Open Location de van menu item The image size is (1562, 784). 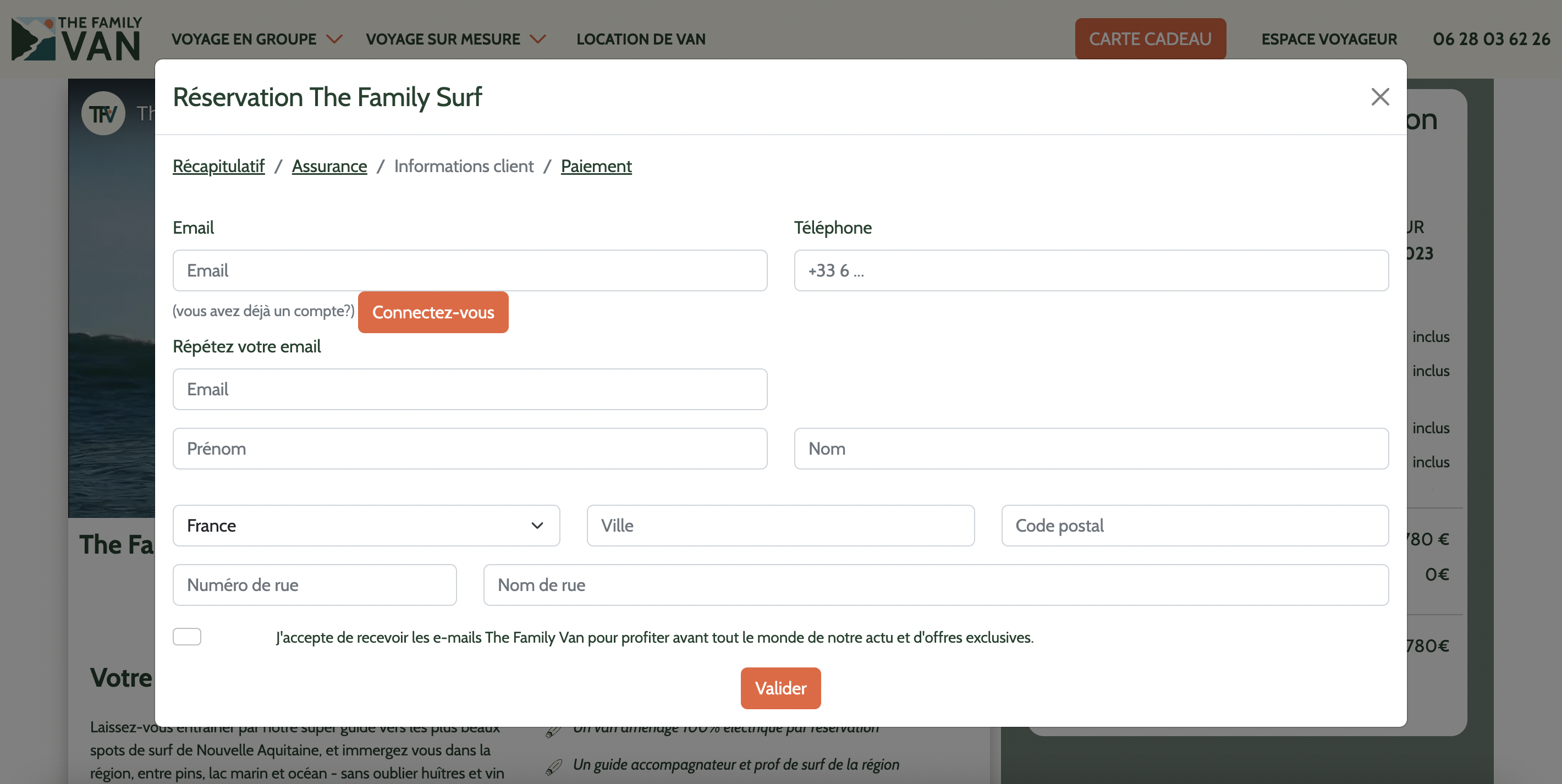point(641,40)
